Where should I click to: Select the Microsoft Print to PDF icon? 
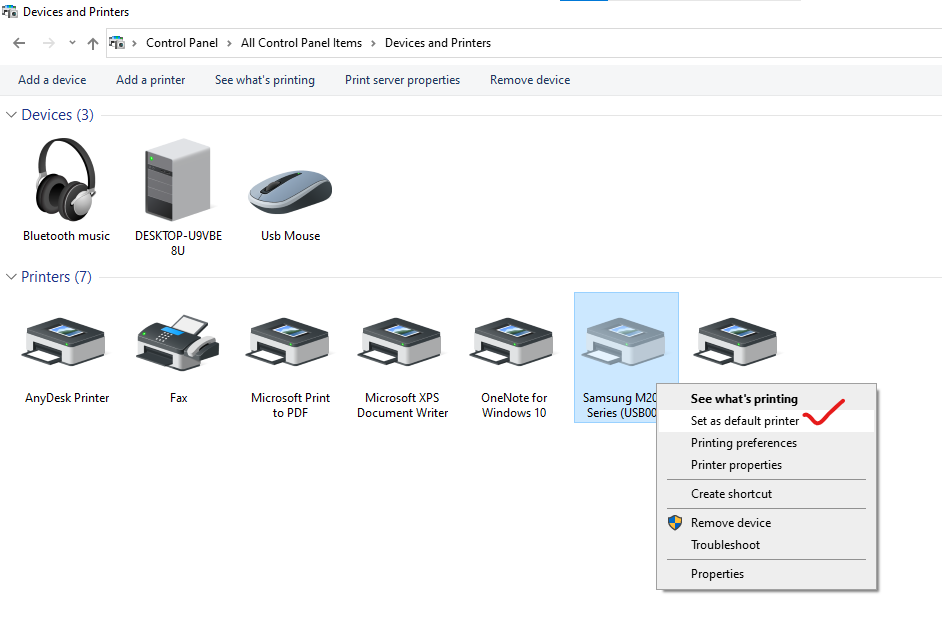pos(288,341)
